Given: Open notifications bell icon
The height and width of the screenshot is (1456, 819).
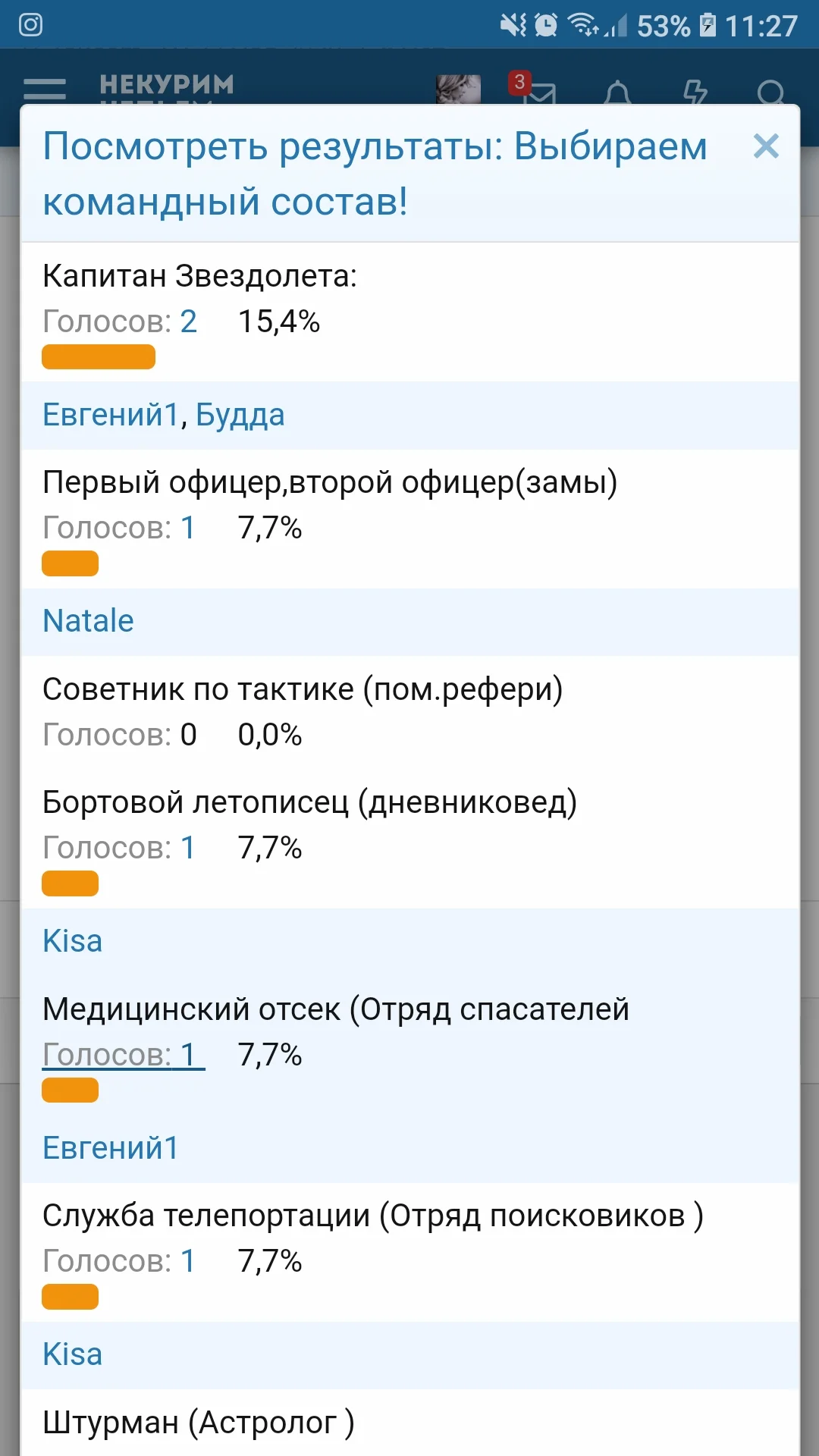Looking at the screenshot, I should click(x=617, y=94).
